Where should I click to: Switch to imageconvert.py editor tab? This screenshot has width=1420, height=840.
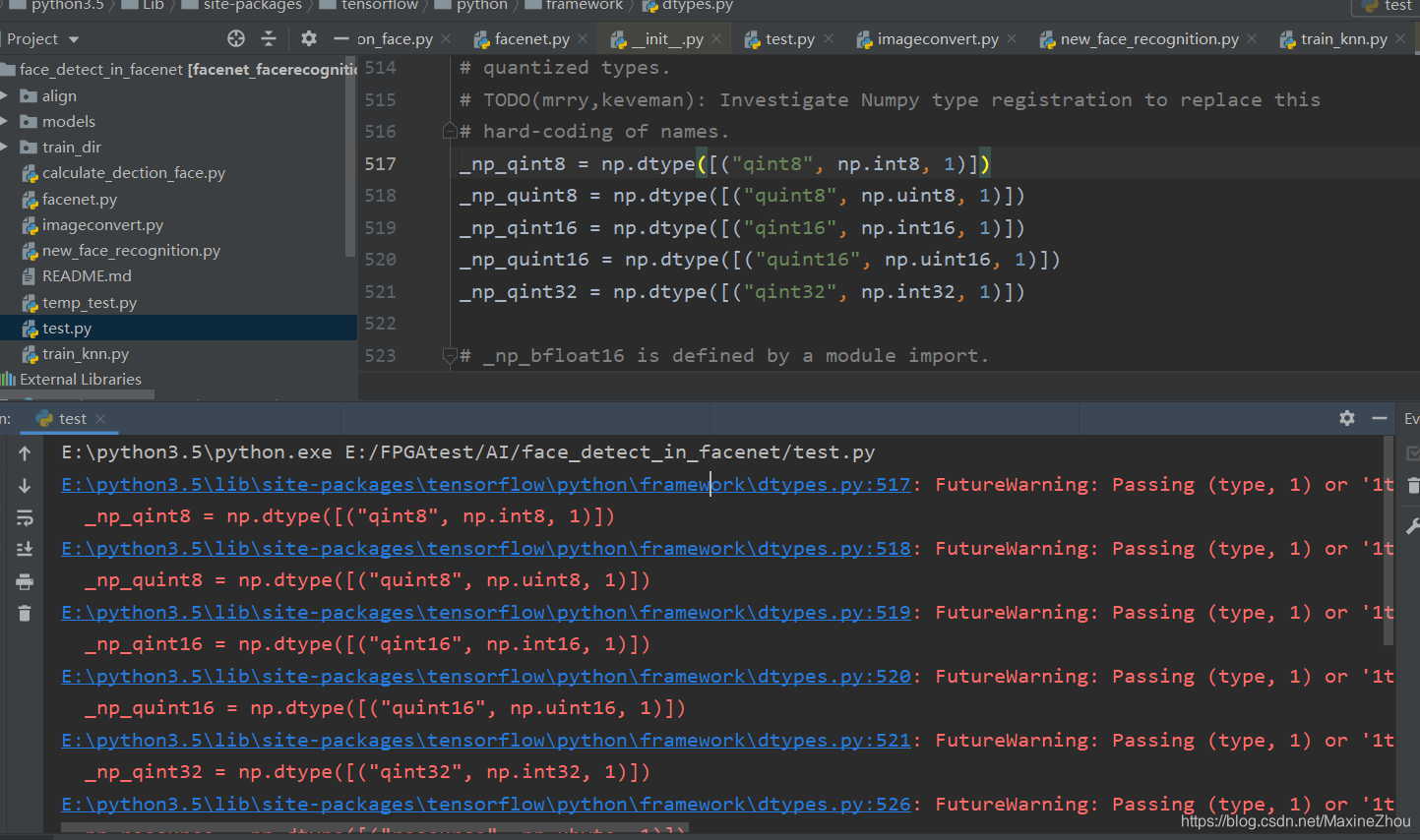point(938,38)
